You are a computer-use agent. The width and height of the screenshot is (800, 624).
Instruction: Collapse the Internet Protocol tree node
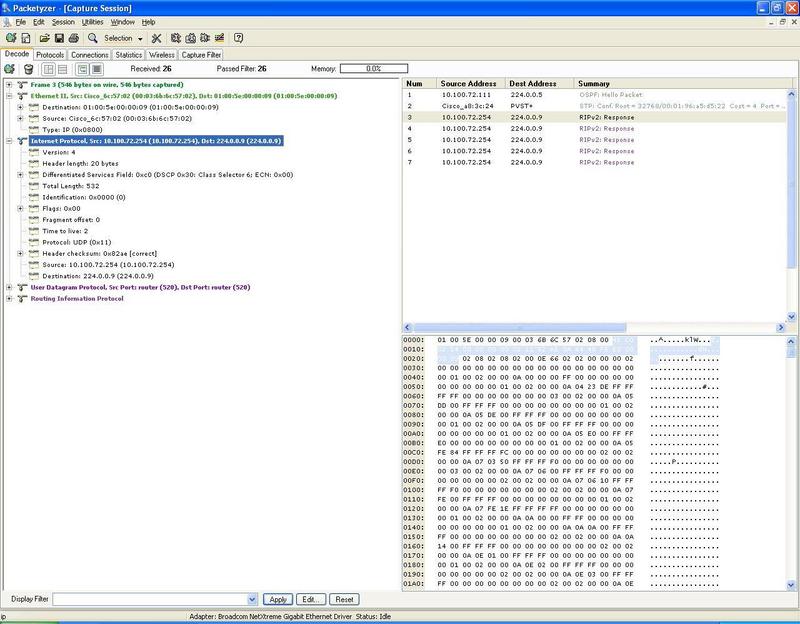[x=9, y=141]
